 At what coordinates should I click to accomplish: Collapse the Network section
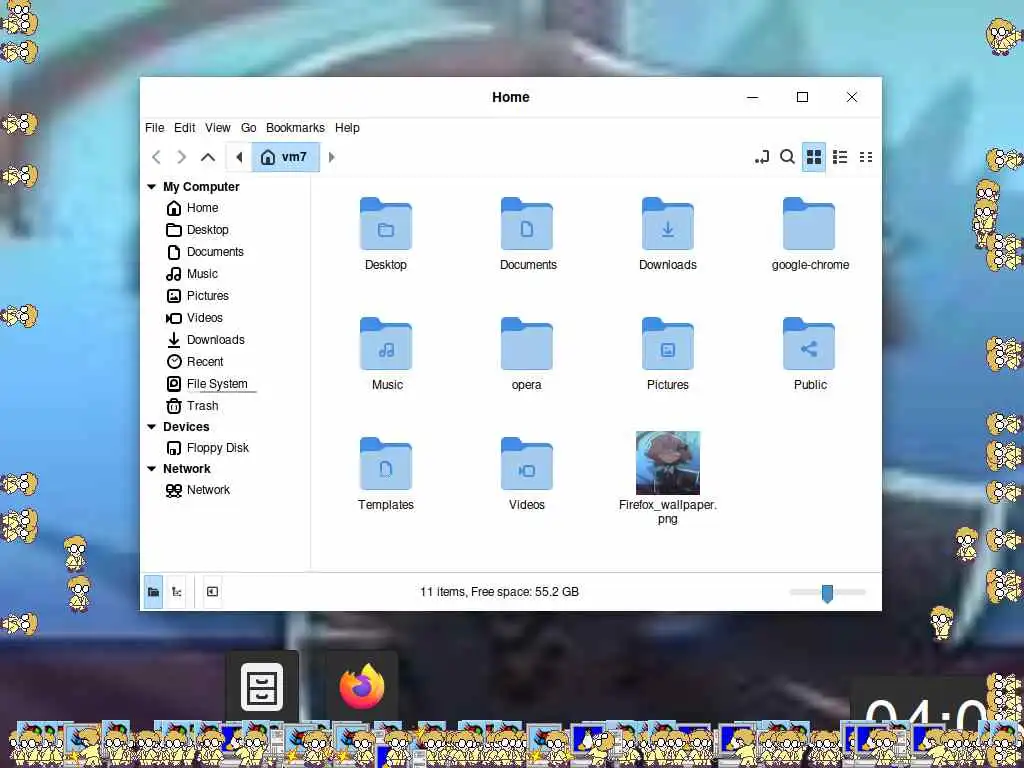coord(152,469)
